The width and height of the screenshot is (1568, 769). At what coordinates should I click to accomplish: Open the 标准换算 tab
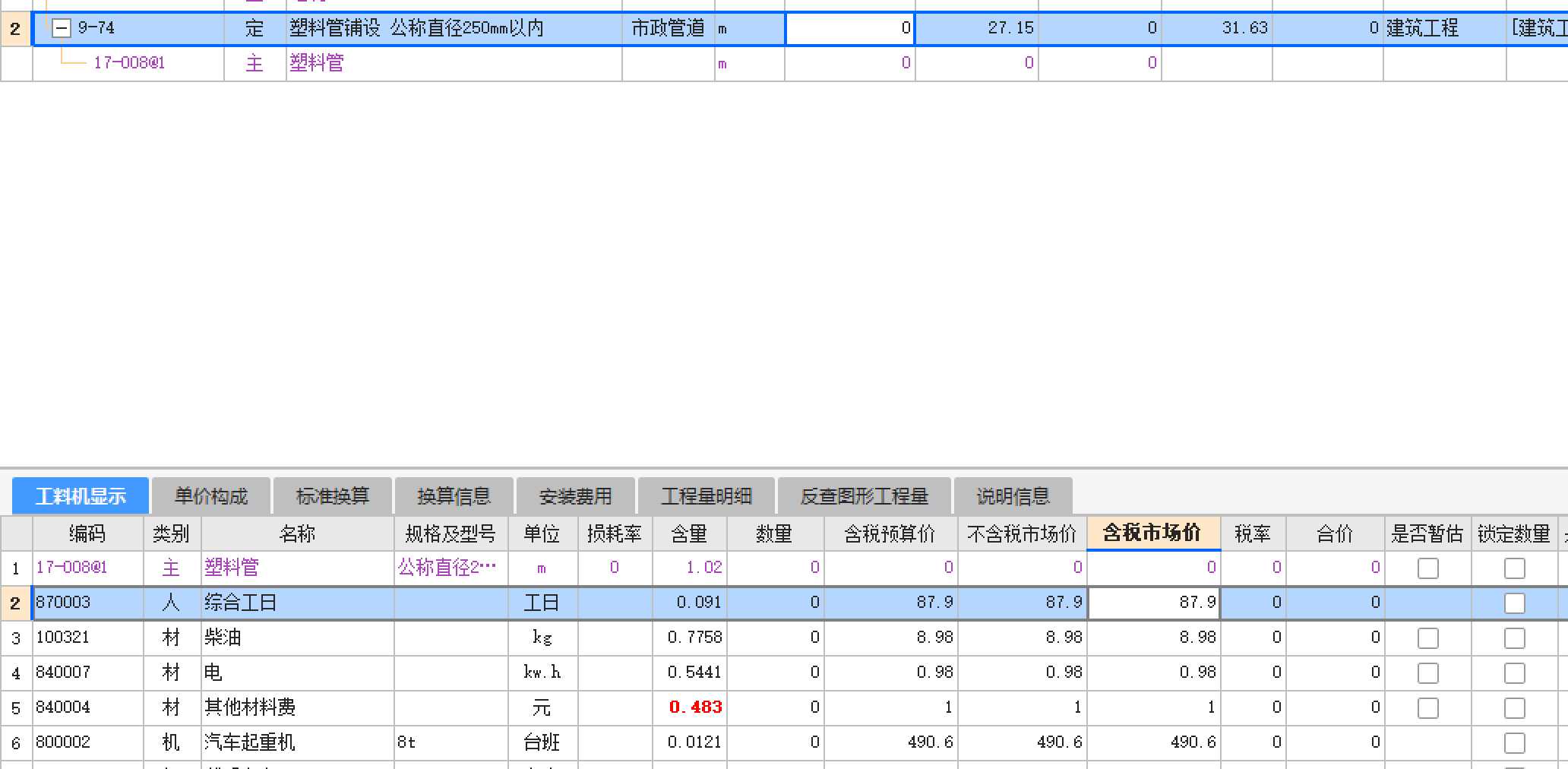(x=333, y=496)
